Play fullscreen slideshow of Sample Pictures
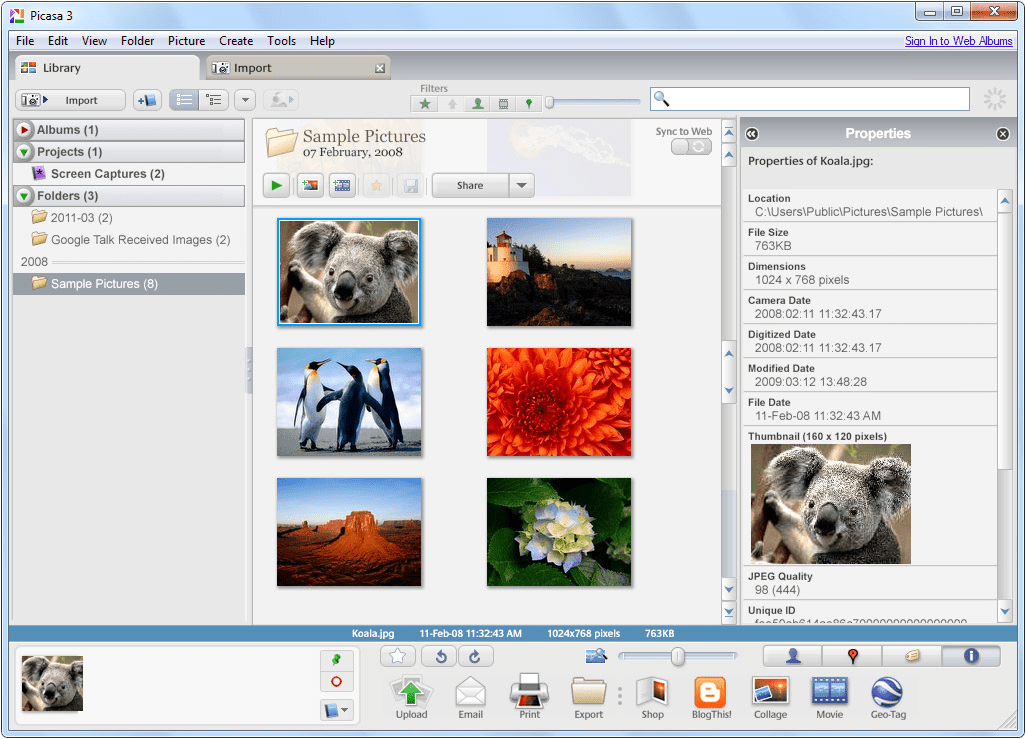Image resolution: width=1026 pixels, height=739 pixels. coord(276,185)
